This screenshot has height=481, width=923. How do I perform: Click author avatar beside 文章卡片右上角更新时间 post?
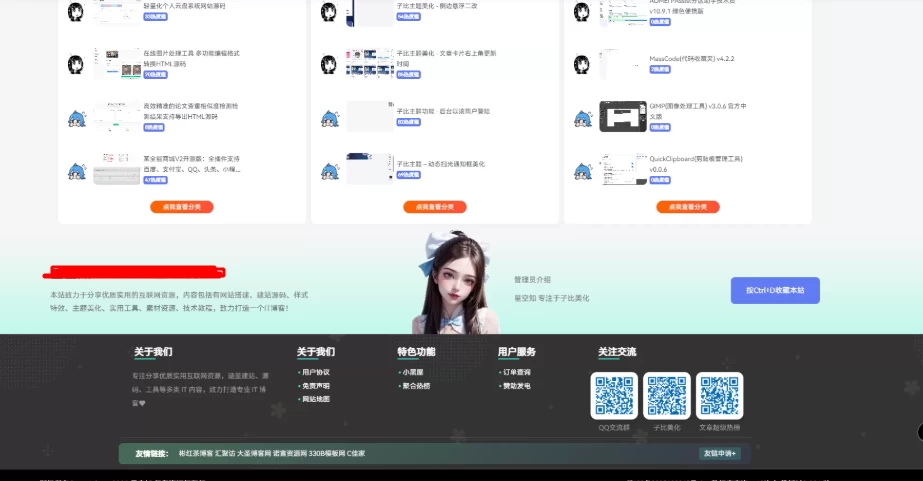tap(328, 64)
